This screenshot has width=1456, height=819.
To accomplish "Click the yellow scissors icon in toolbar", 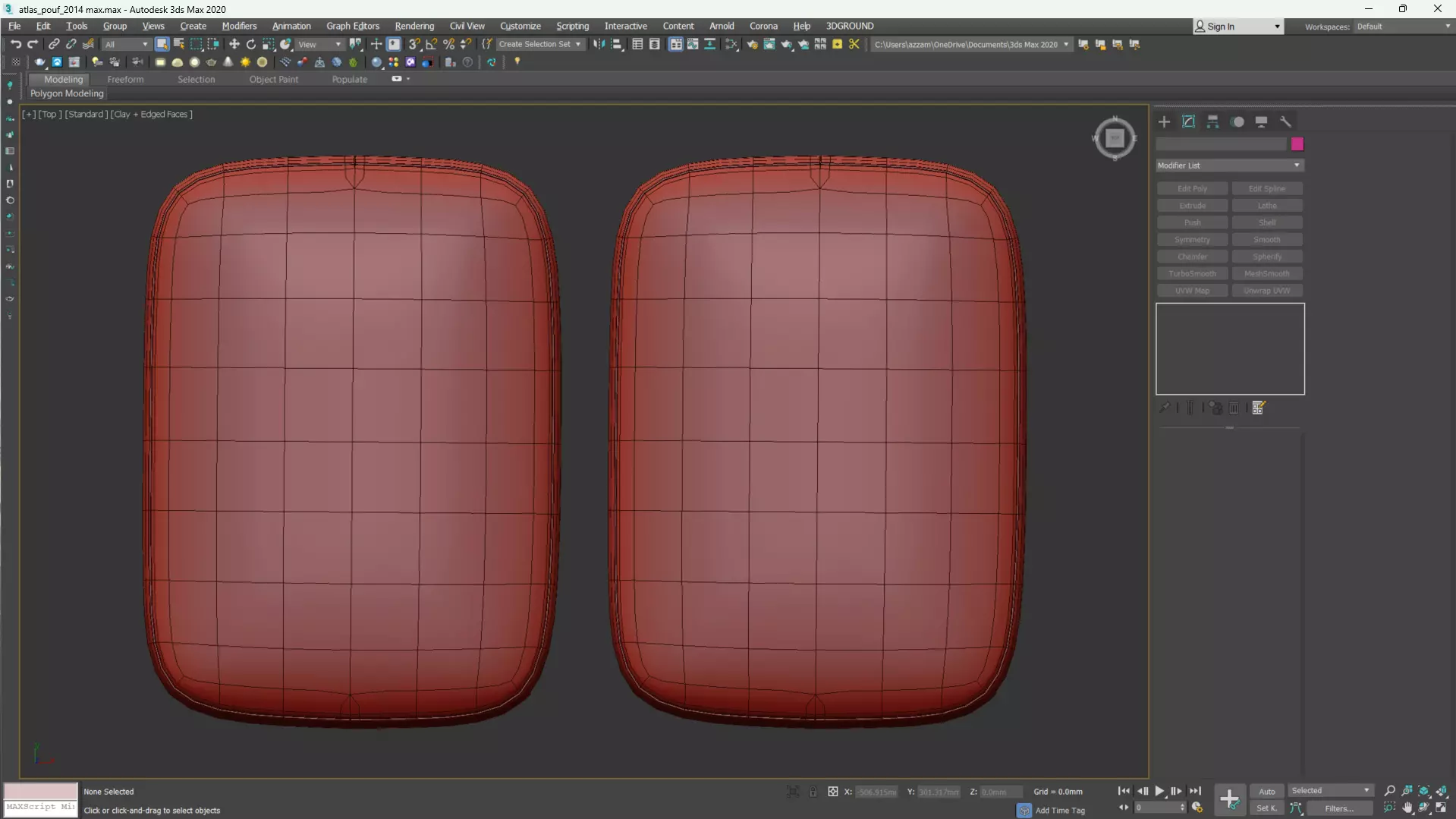I will click(854, 44).
